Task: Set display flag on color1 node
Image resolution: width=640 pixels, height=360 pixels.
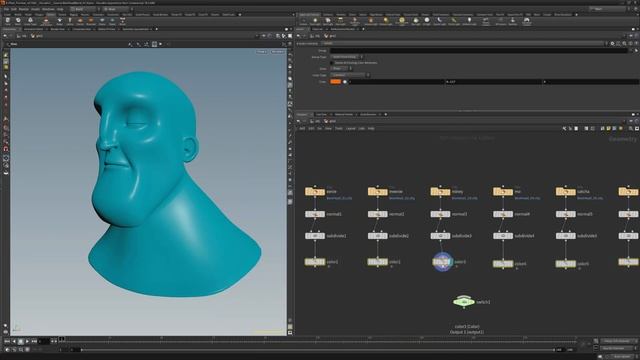Action: [322, 262]
